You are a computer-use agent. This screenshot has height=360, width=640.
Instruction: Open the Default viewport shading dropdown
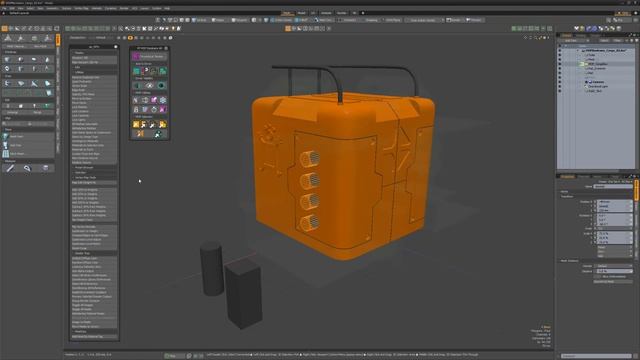tap(100, 38)
